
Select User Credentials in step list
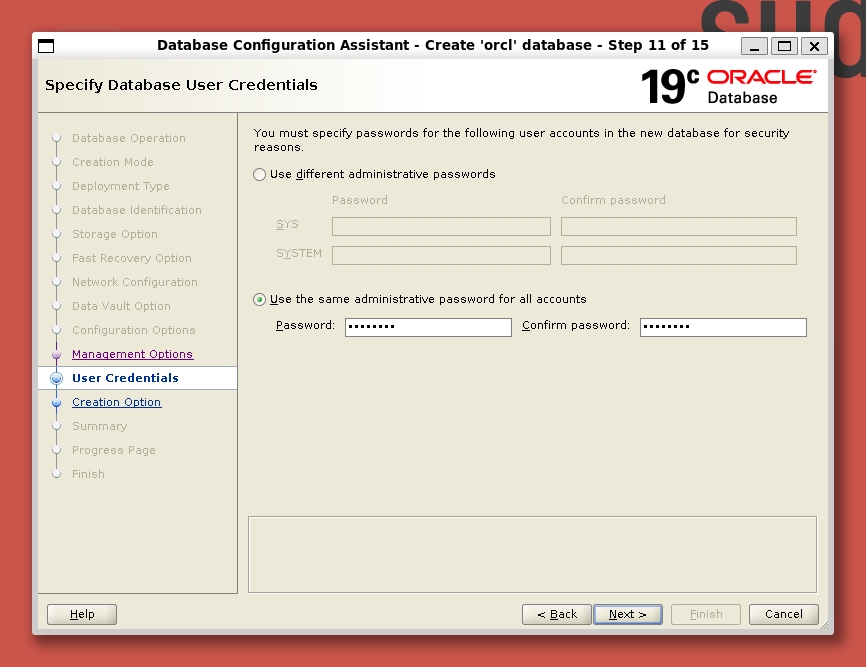pyautogui.click(x=125, y=378)
